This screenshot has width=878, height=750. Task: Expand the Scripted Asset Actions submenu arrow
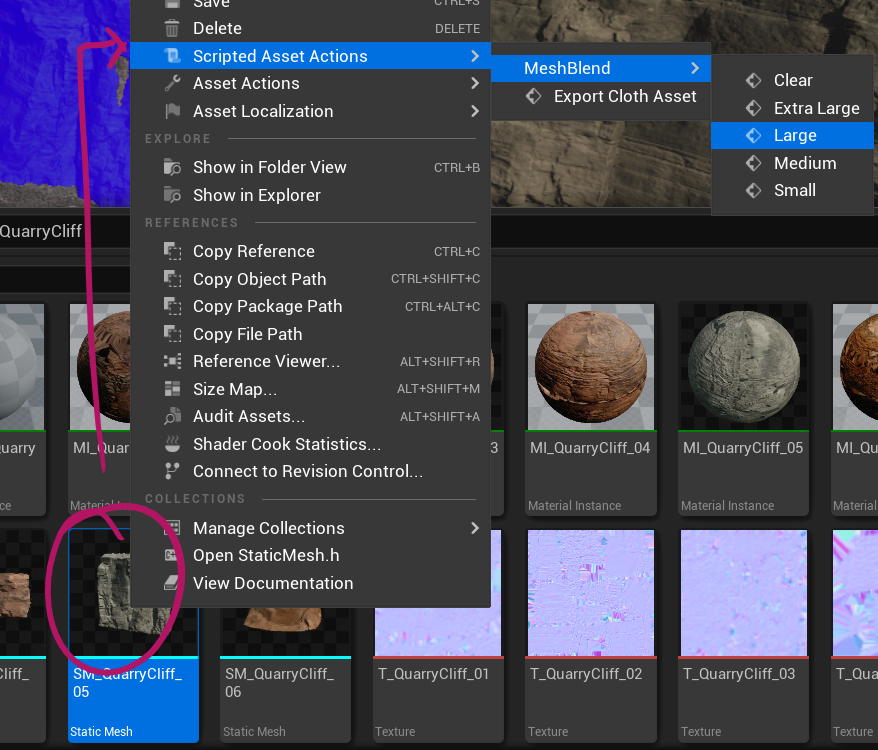tap(475, 56)
